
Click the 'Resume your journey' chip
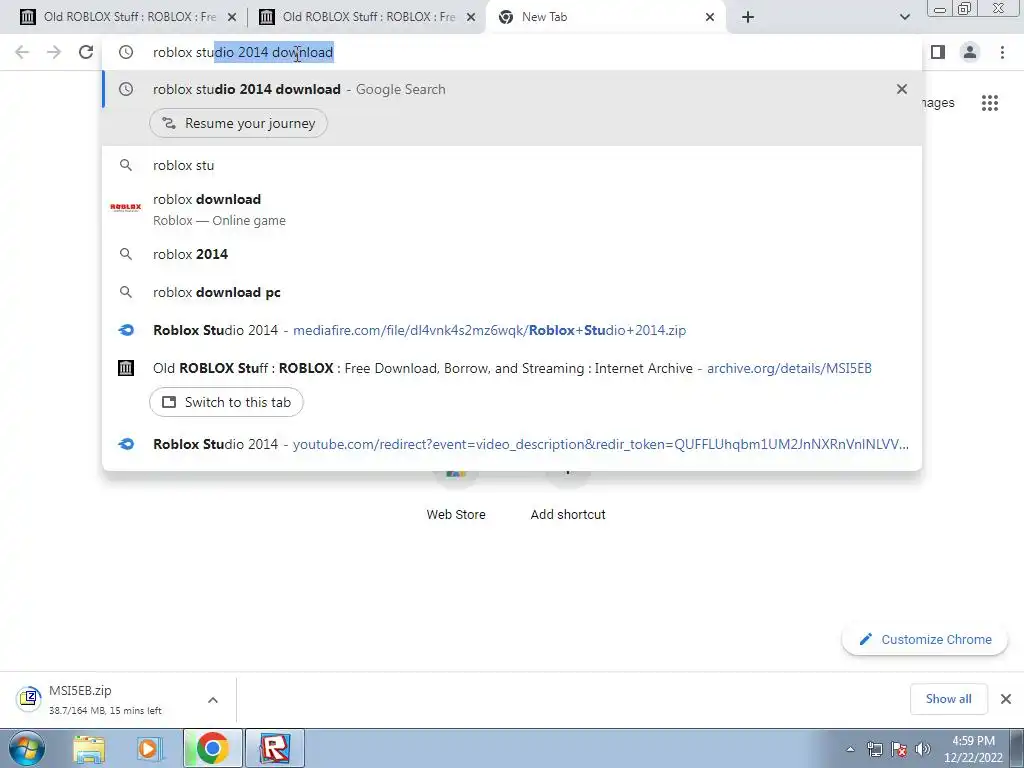tap(238, 123)
